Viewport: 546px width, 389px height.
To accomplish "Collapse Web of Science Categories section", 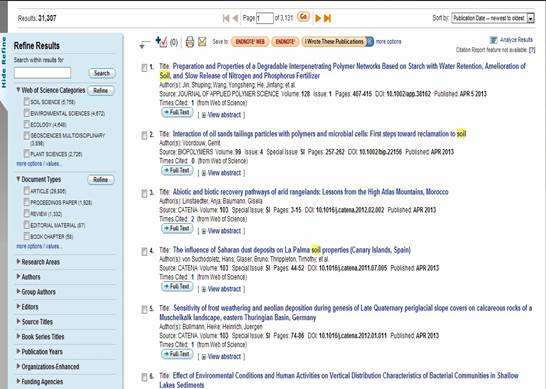I will pyautogui.click(x=18, y=90).
